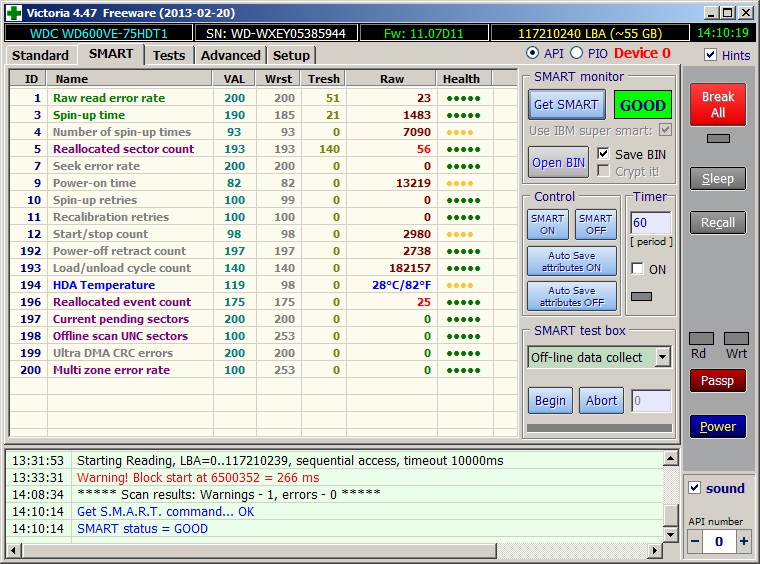Toggle the sound checkbox

(x=695, y=487)
